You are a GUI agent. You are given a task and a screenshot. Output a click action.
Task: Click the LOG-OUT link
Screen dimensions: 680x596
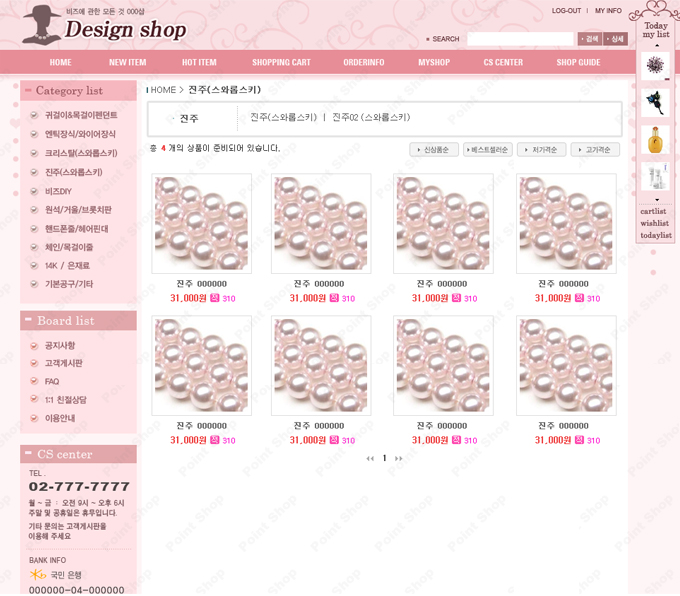click(566, 11)
